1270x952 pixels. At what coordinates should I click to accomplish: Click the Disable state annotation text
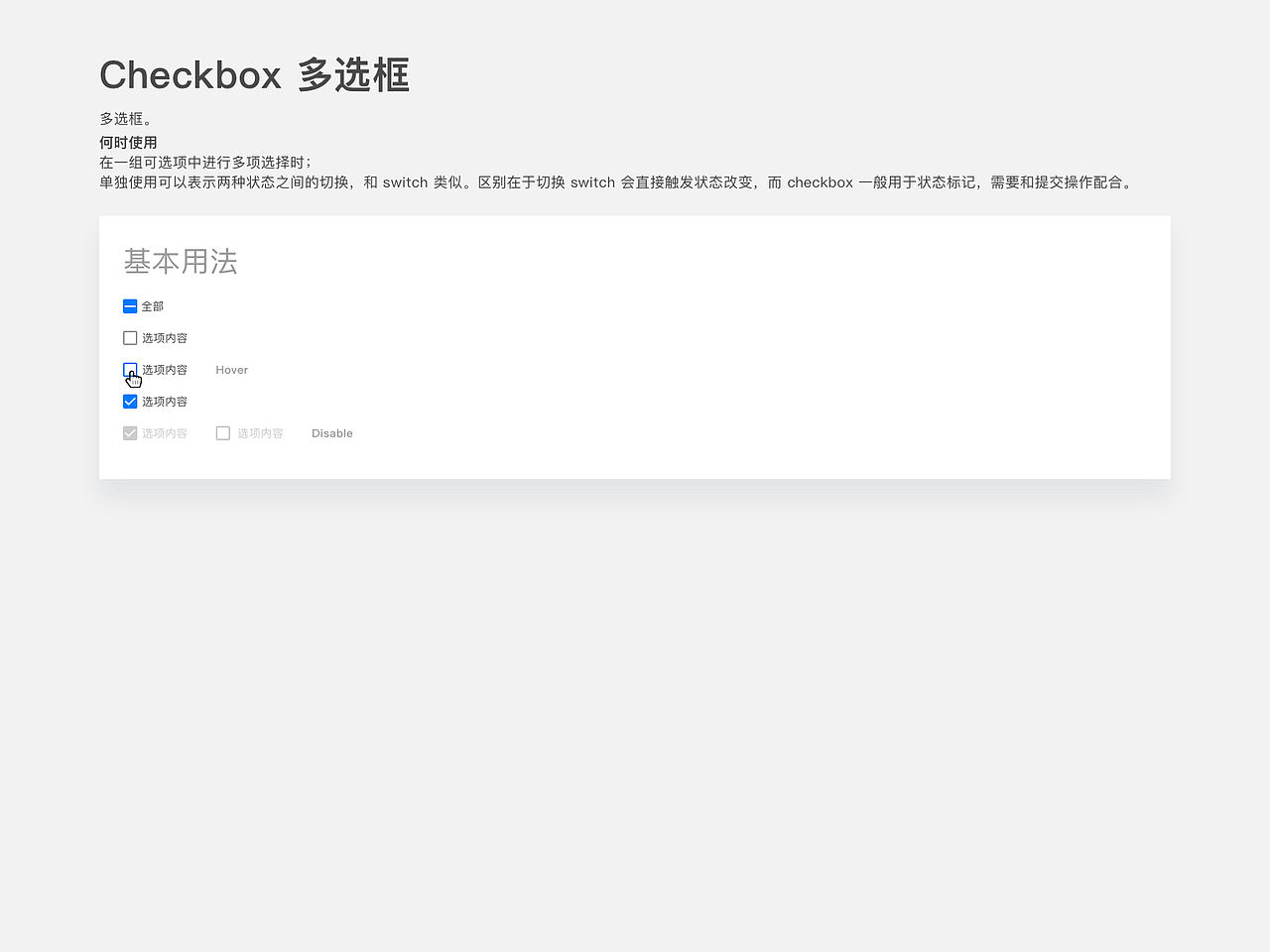[332, 433]
